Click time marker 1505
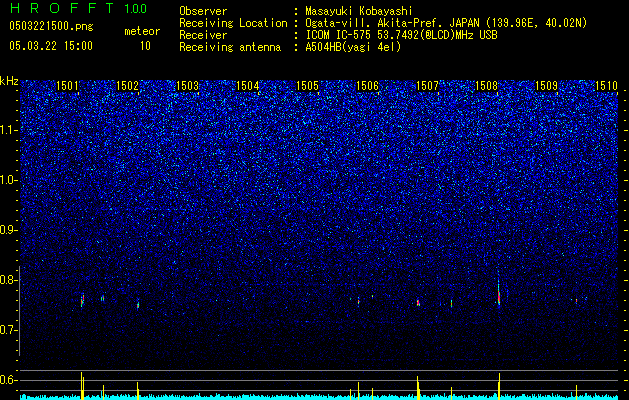 click(x=307, y=86)
